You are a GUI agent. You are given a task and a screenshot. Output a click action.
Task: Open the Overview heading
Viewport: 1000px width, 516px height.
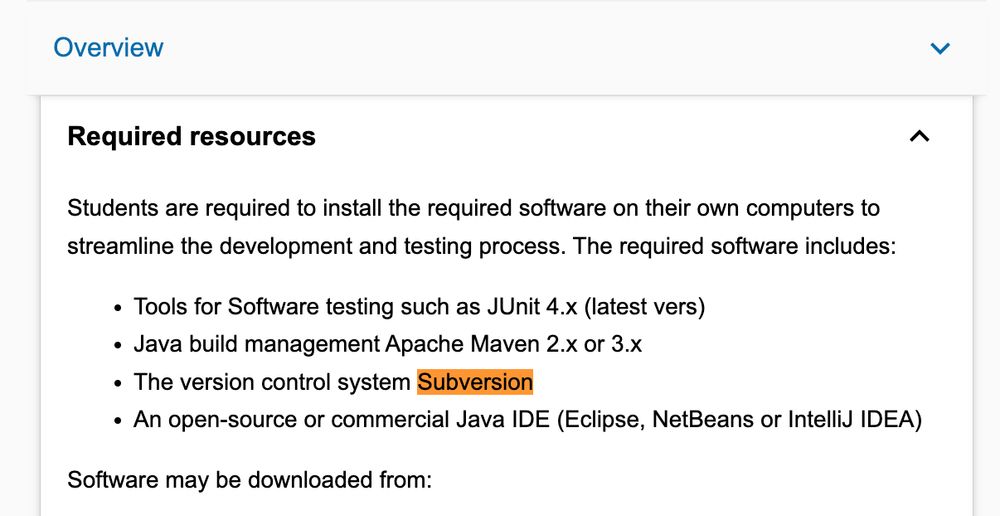pyautogui.click(x=108, y=47)
